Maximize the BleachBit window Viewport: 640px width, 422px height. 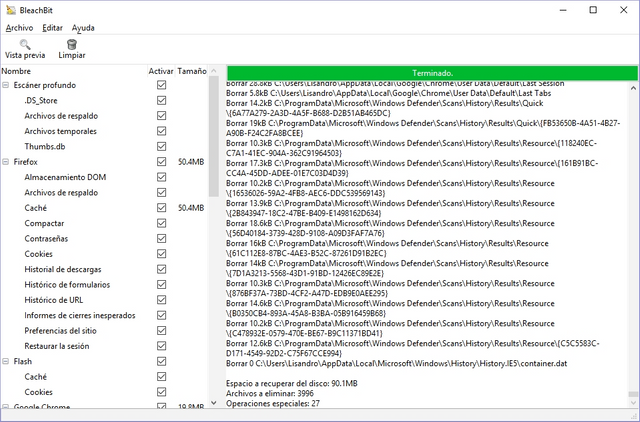(593, 10)
